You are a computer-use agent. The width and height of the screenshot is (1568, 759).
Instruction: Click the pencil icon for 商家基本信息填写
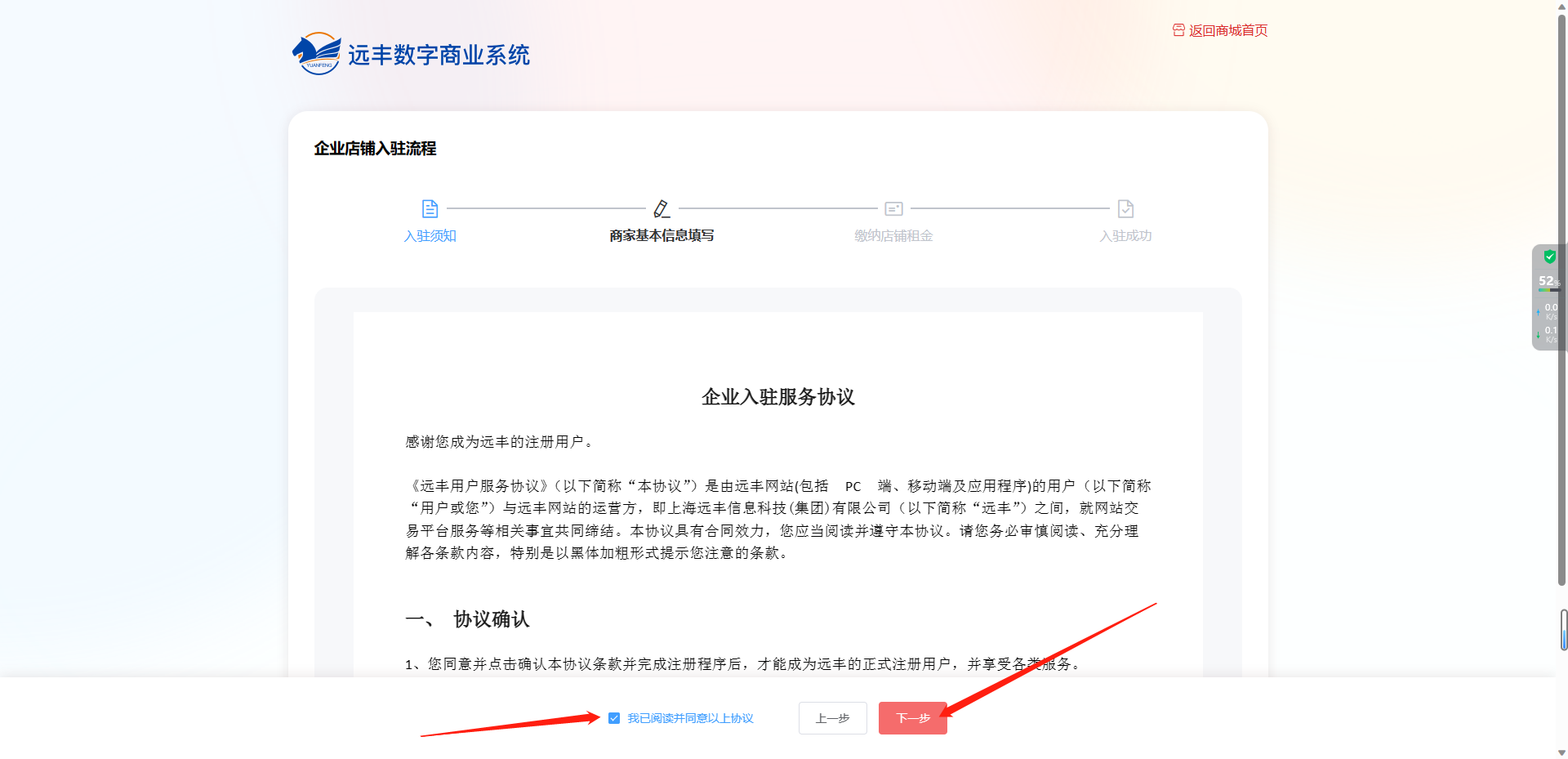click(661, 208)
